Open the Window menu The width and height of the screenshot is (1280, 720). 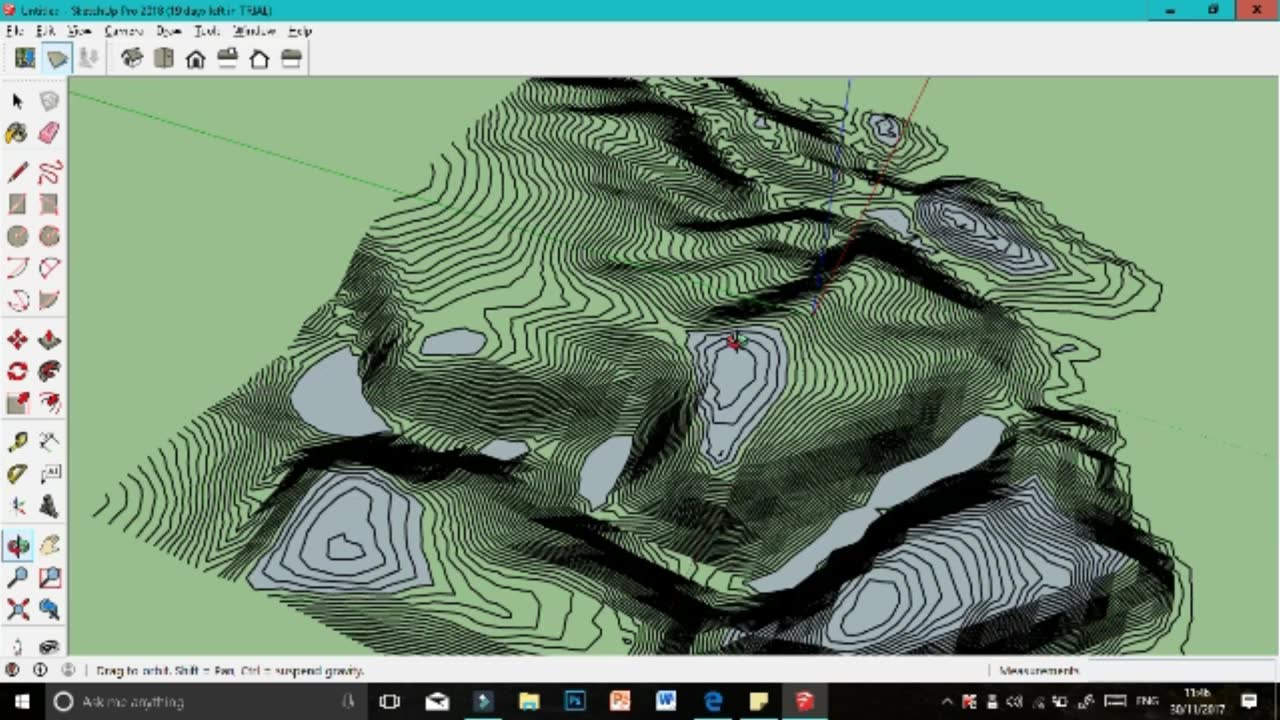click(x=254, y=31)
